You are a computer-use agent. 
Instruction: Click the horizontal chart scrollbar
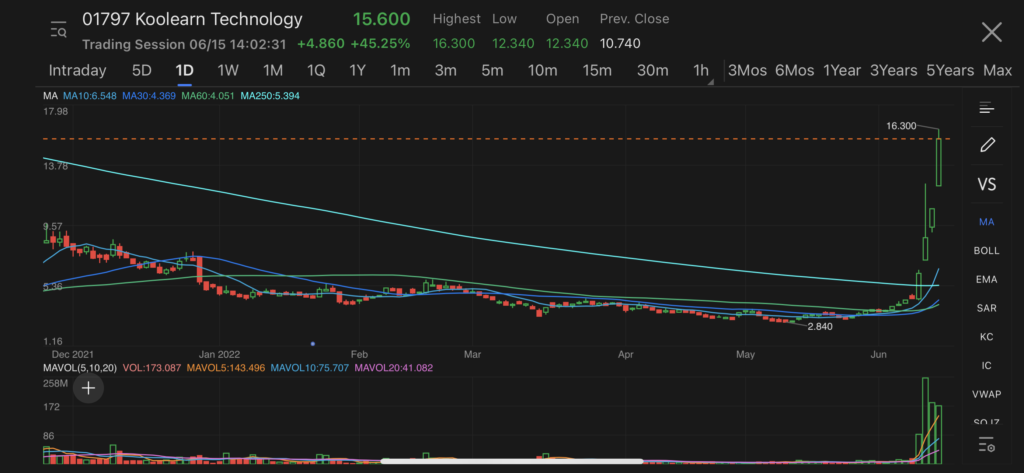click(x=513, y=461)
